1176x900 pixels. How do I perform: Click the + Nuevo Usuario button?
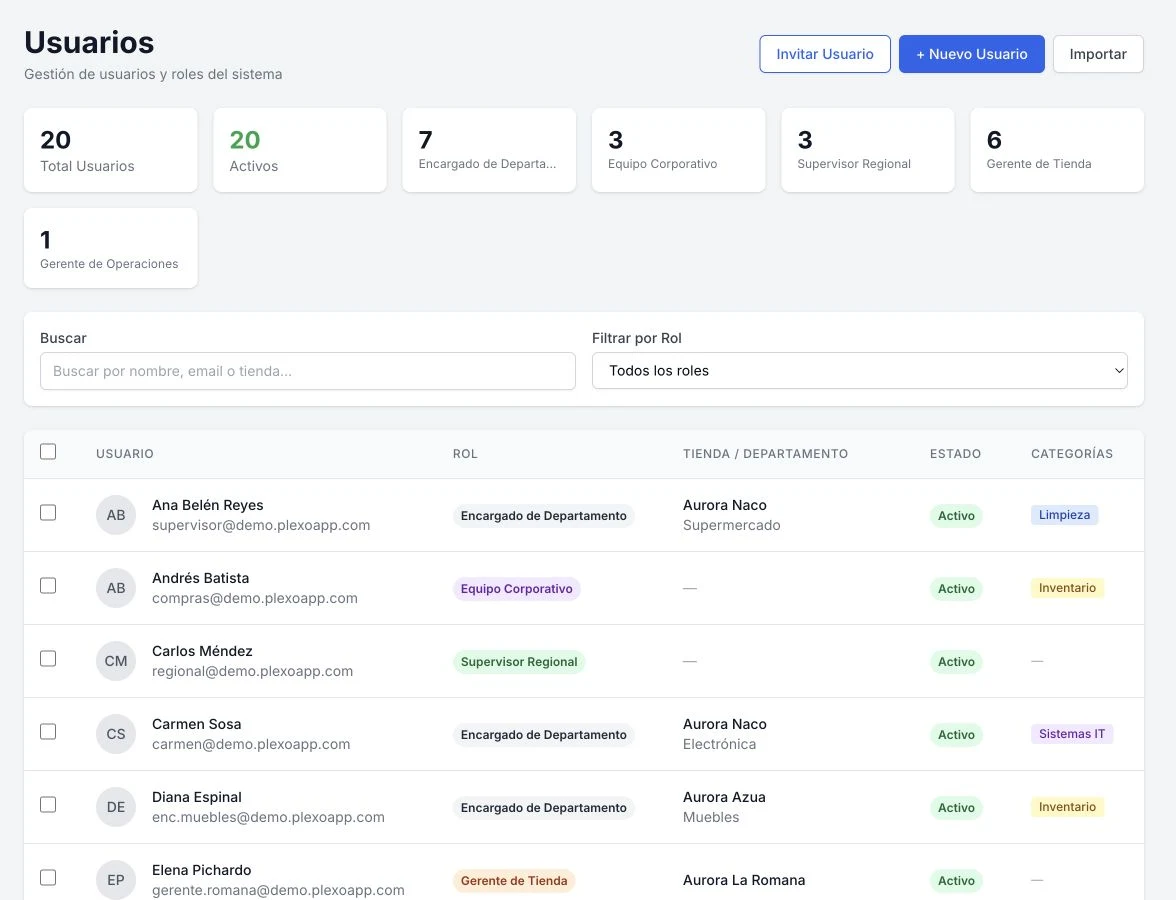971,54
